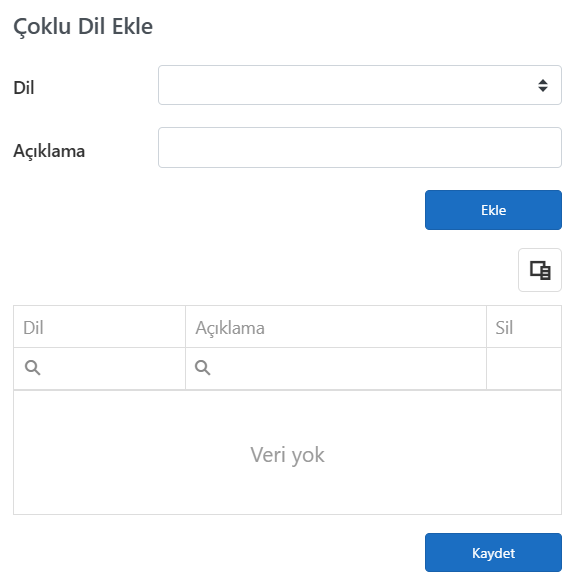Viewport: 572px width, 580px height.
Task: Click the Veri yok message text
Action: pos(287,455)
